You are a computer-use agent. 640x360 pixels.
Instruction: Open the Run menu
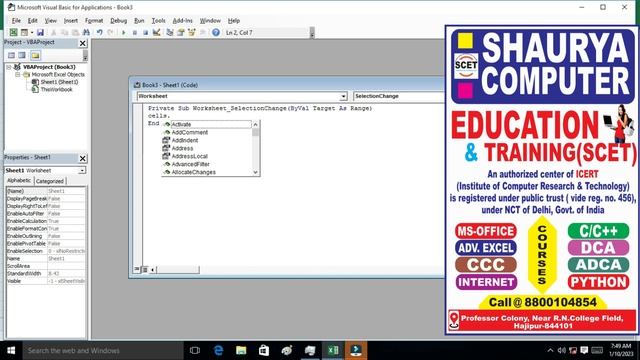[139, 20]
